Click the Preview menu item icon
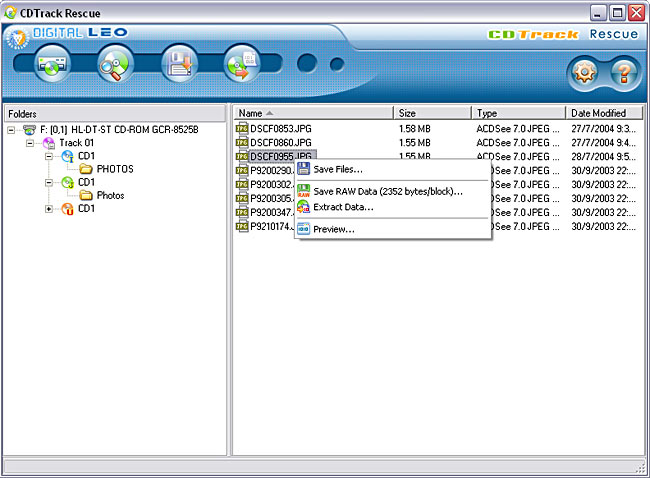The image size is (650, 478). (304, 229)
